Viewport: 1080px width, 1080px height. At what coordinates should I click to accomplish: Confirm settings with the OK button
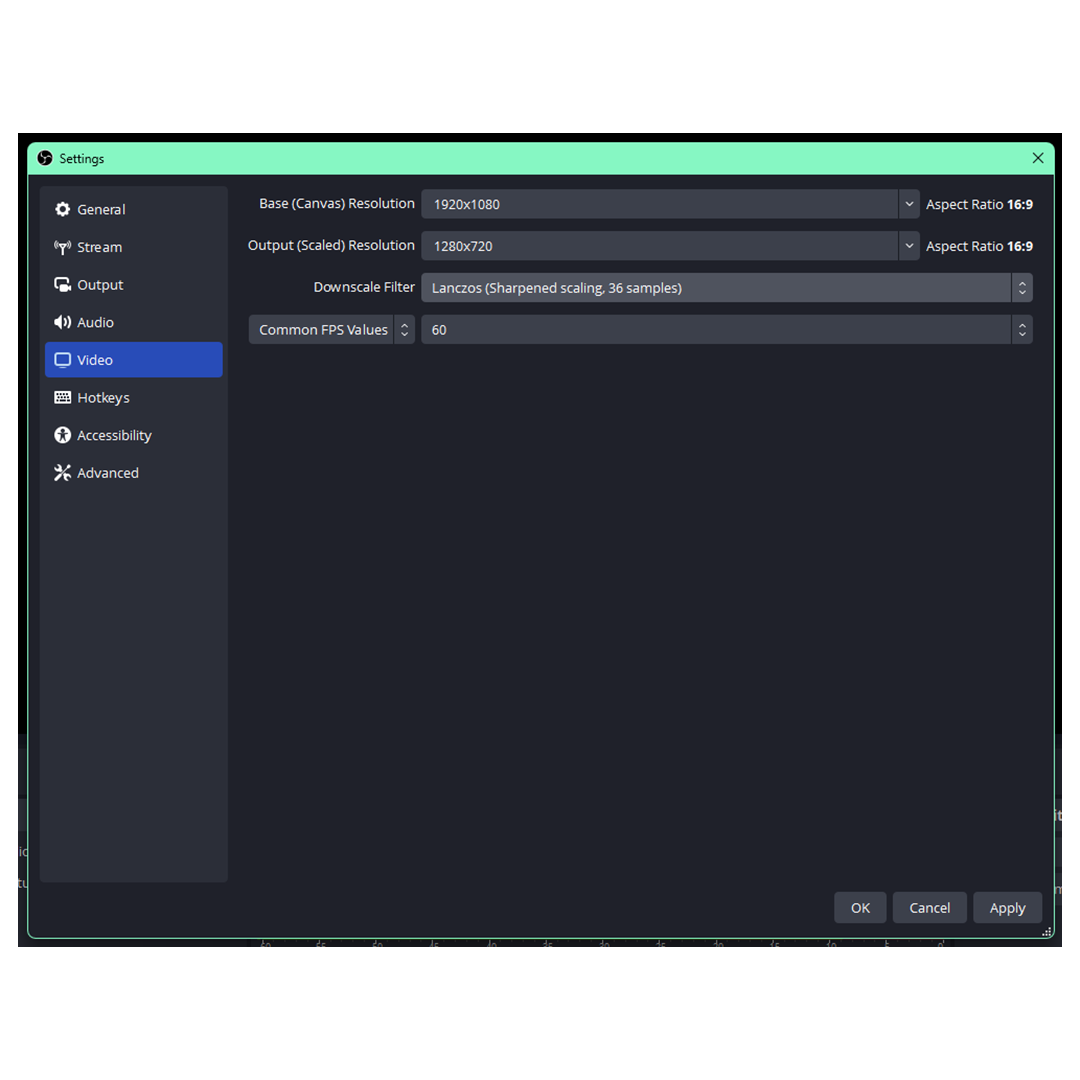coord(860,907)
